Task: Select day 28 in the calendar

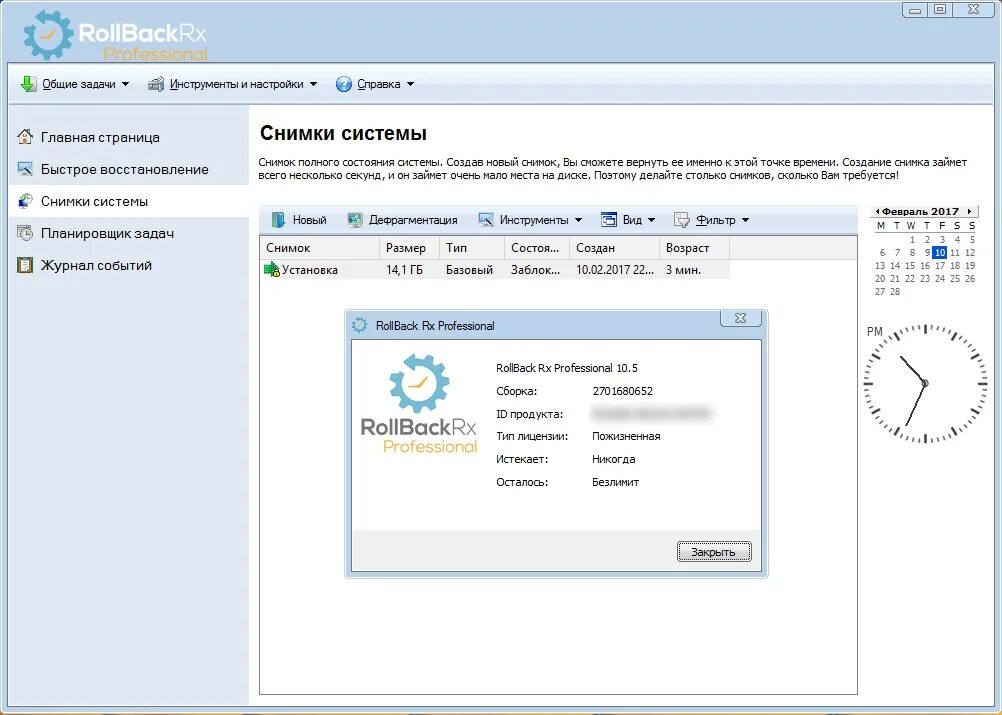Action: coord(895,291)
